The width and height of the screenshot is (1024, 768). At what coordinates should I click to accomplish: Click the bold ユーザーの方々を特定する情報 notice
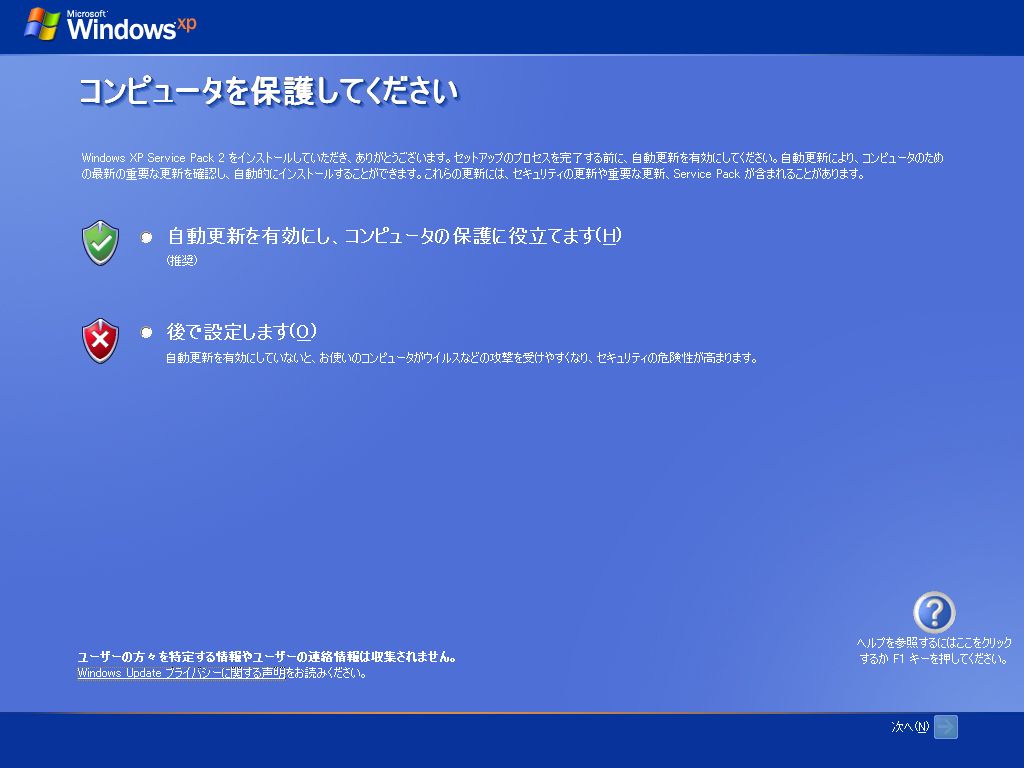[266, 656]
